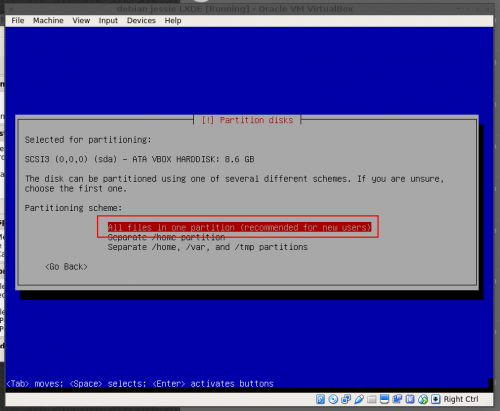Click the optical disc (CD) status icon
This screenshot has height=411, width=500.
coord(333,399)
